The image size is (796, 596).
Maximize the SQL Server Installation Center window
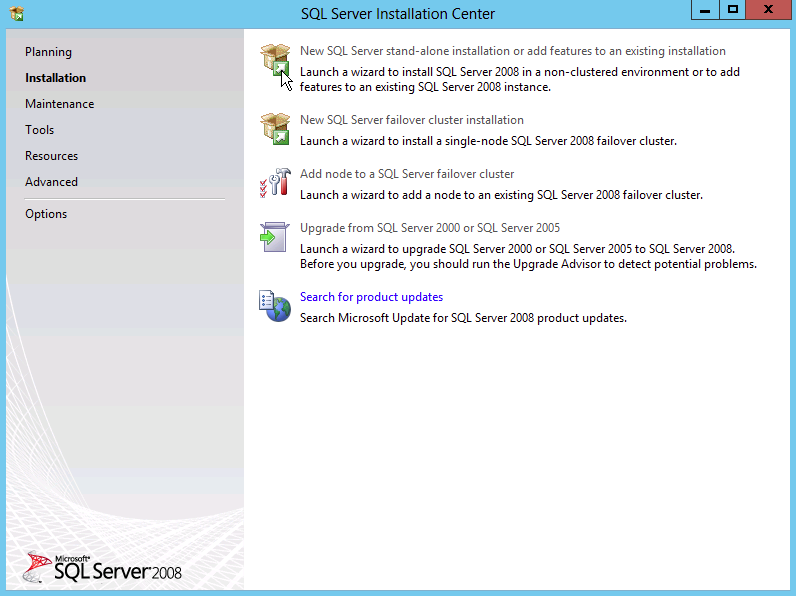coord(732,10)
